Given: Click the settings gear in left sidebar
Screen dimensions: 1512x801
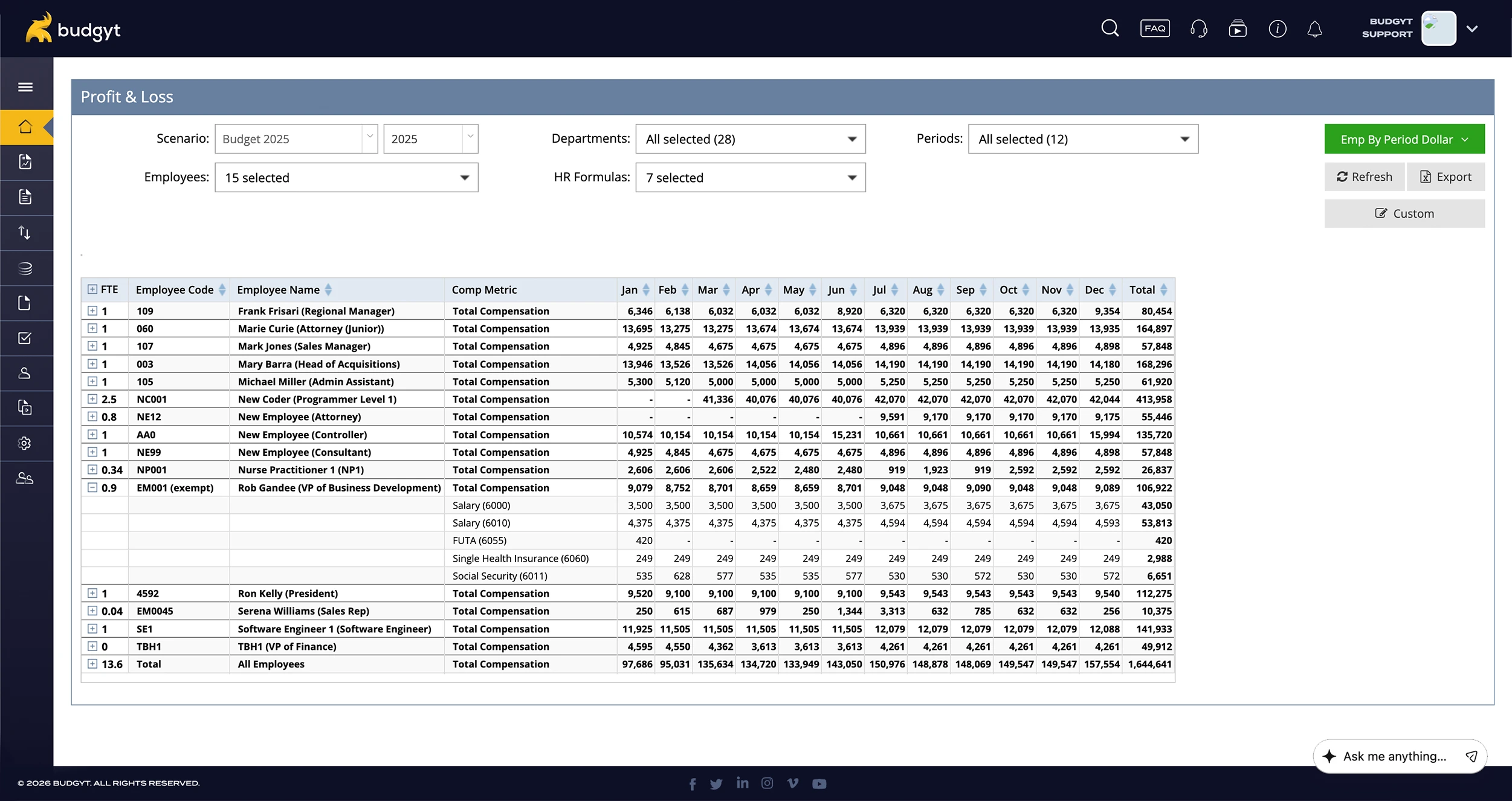Looking at the screenshot, I should click(x=25, y=443).
